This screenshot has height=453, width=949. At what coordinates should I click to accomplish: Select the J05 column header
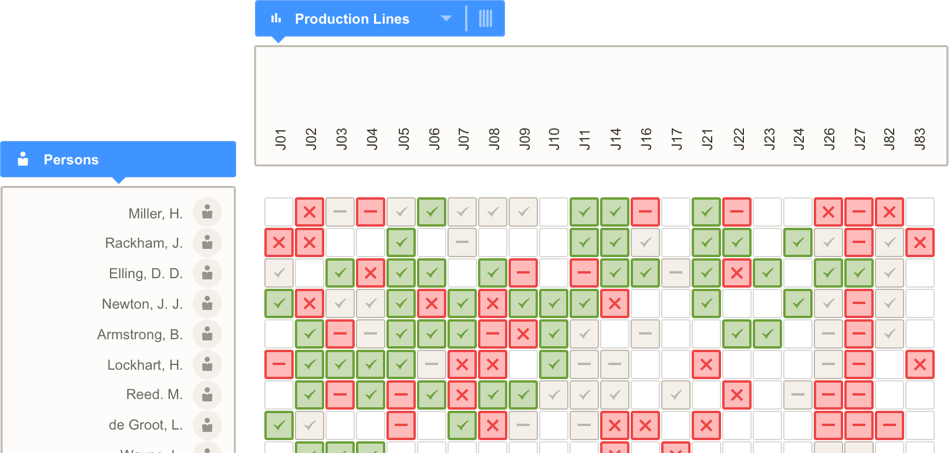402,139
